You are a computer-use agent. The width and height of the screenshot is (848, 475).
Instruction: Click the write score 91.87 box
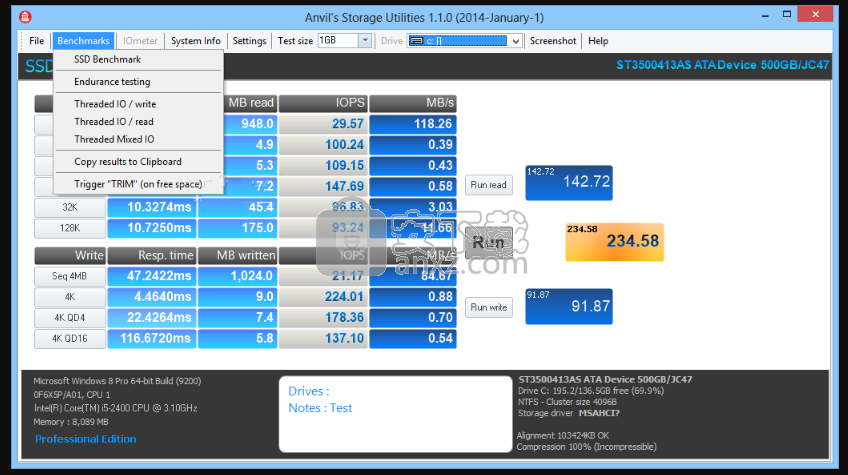point(569,306)
